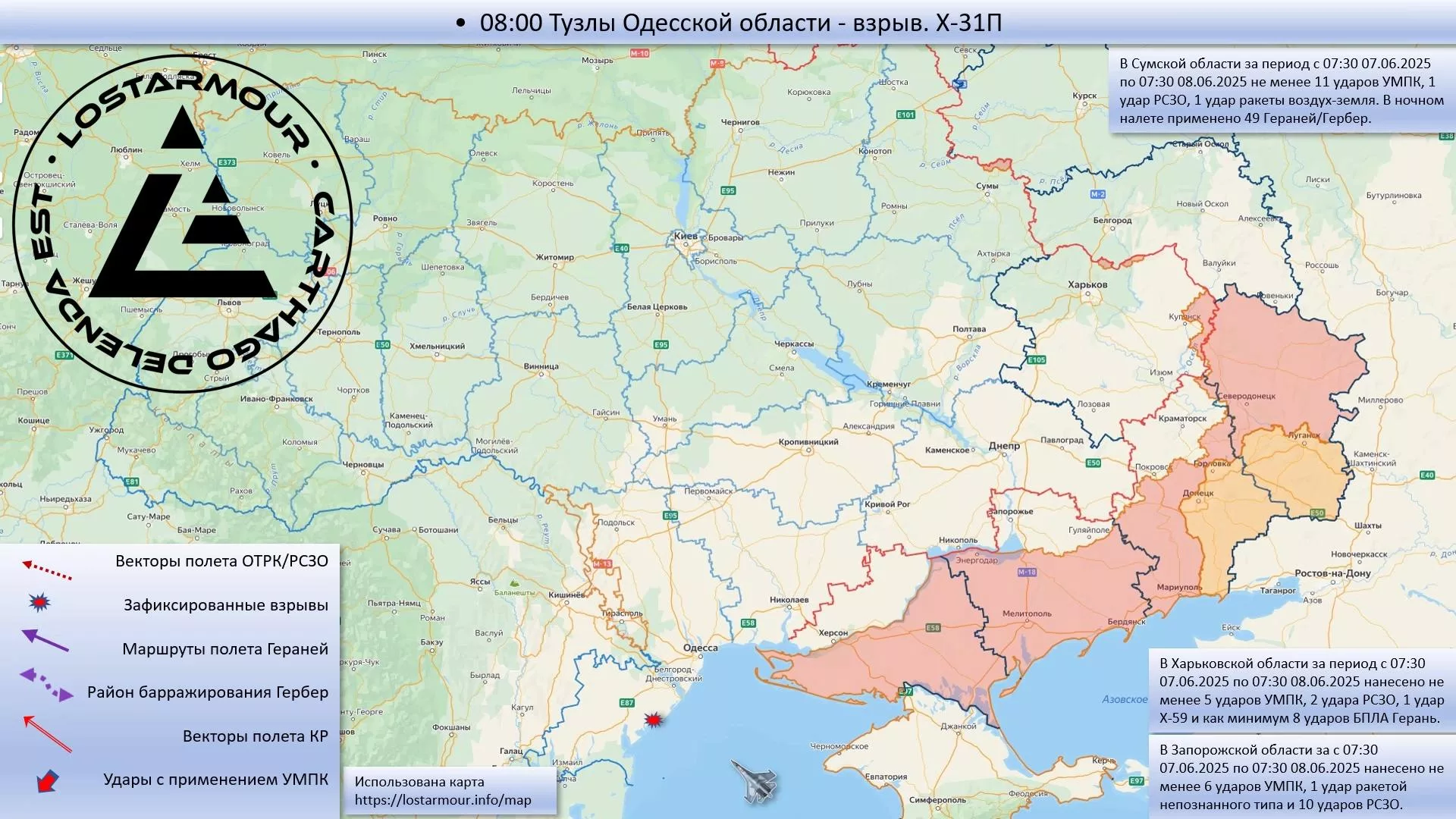Click the red dotted OTRK/RSZO arrow legend icon
Image resolution: width=1456 pixels, height=819 pixels.
46,570
